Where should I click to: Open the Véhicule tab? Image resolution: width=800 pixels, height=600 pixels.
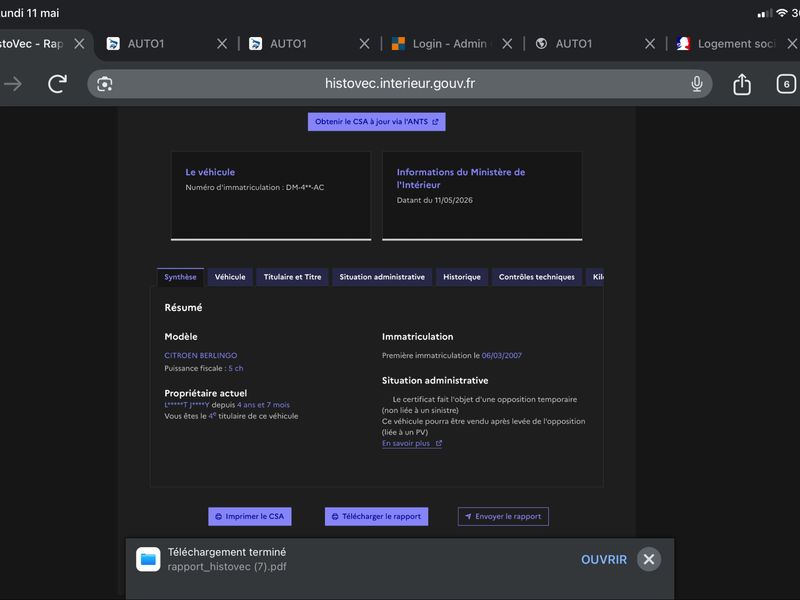(230, 277)
